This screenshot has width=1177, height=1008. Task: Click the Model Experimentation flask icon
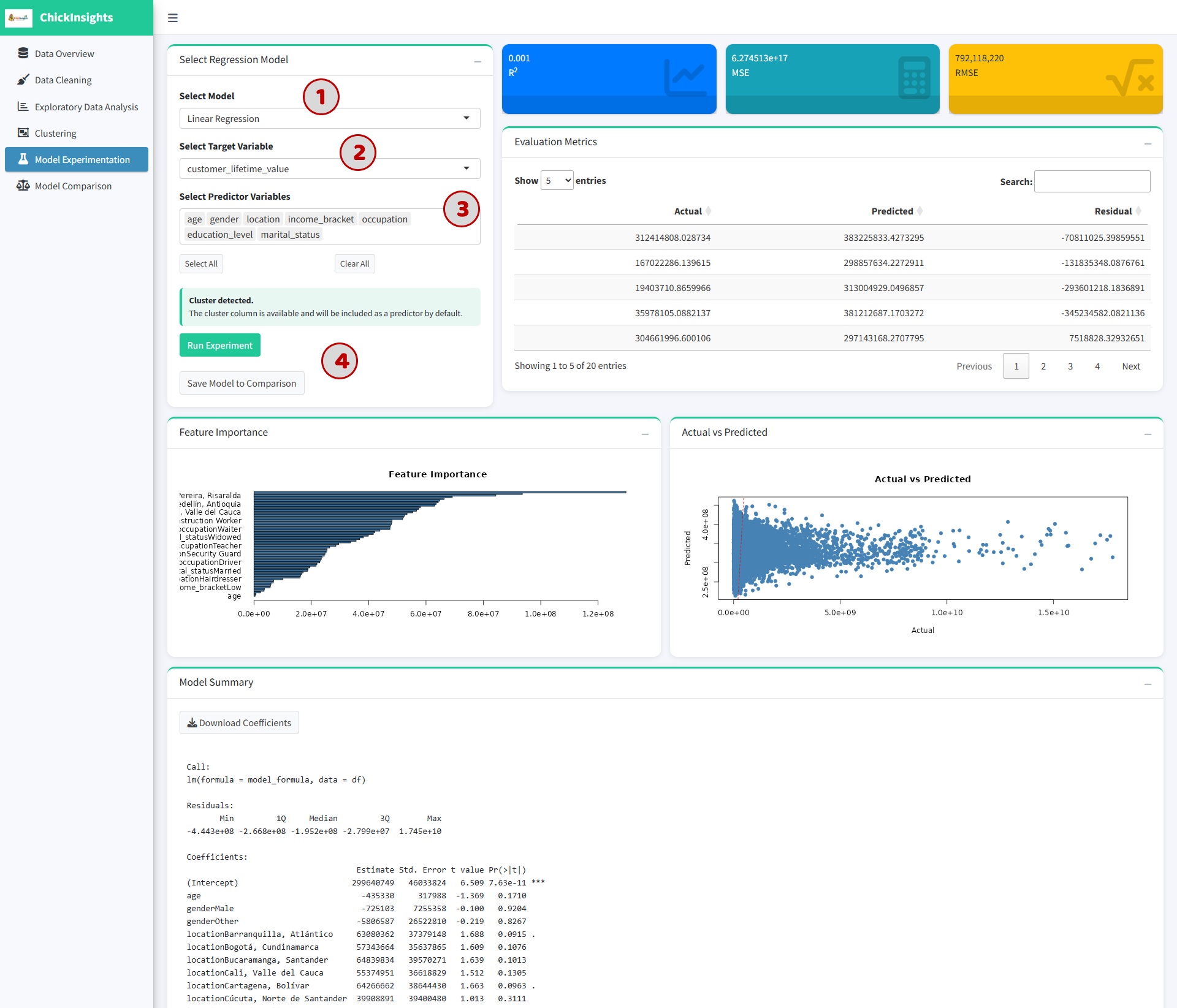[23, 159]
